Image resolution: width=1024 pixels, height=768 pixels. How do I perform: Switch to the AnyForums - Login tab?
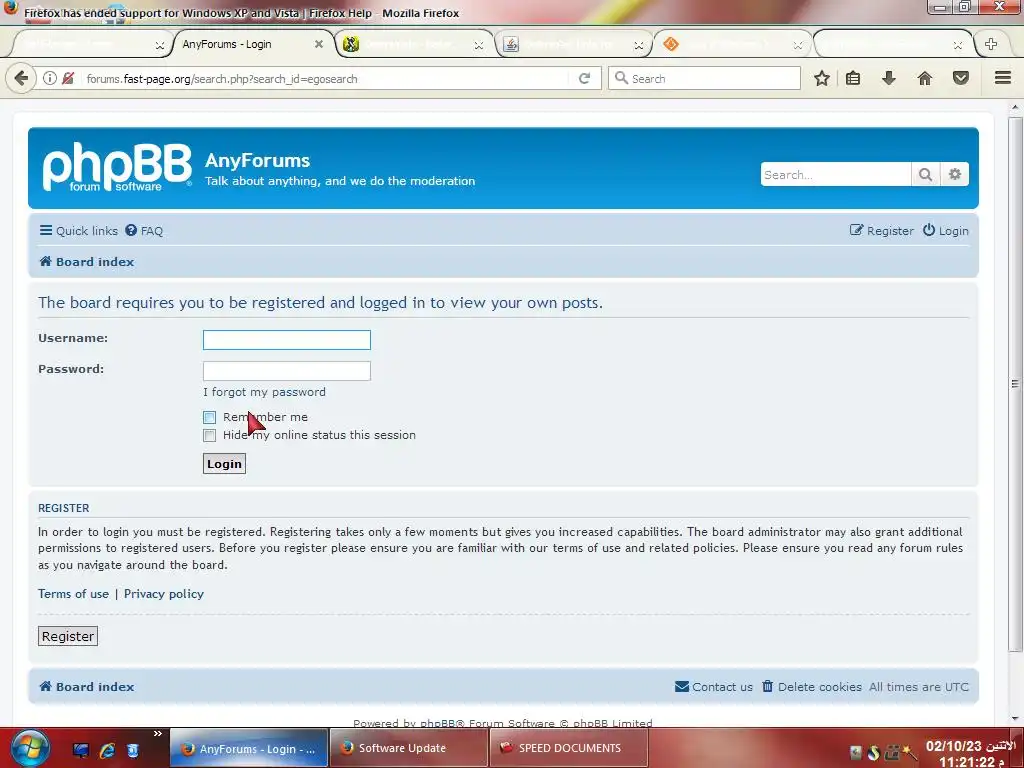point(251,44)
